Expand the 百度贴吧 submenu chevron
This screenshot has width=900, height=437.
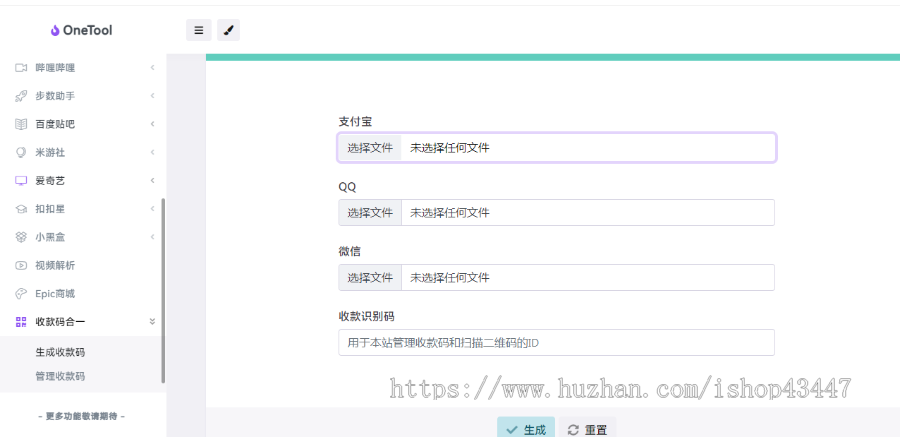(x=152, y=124)
